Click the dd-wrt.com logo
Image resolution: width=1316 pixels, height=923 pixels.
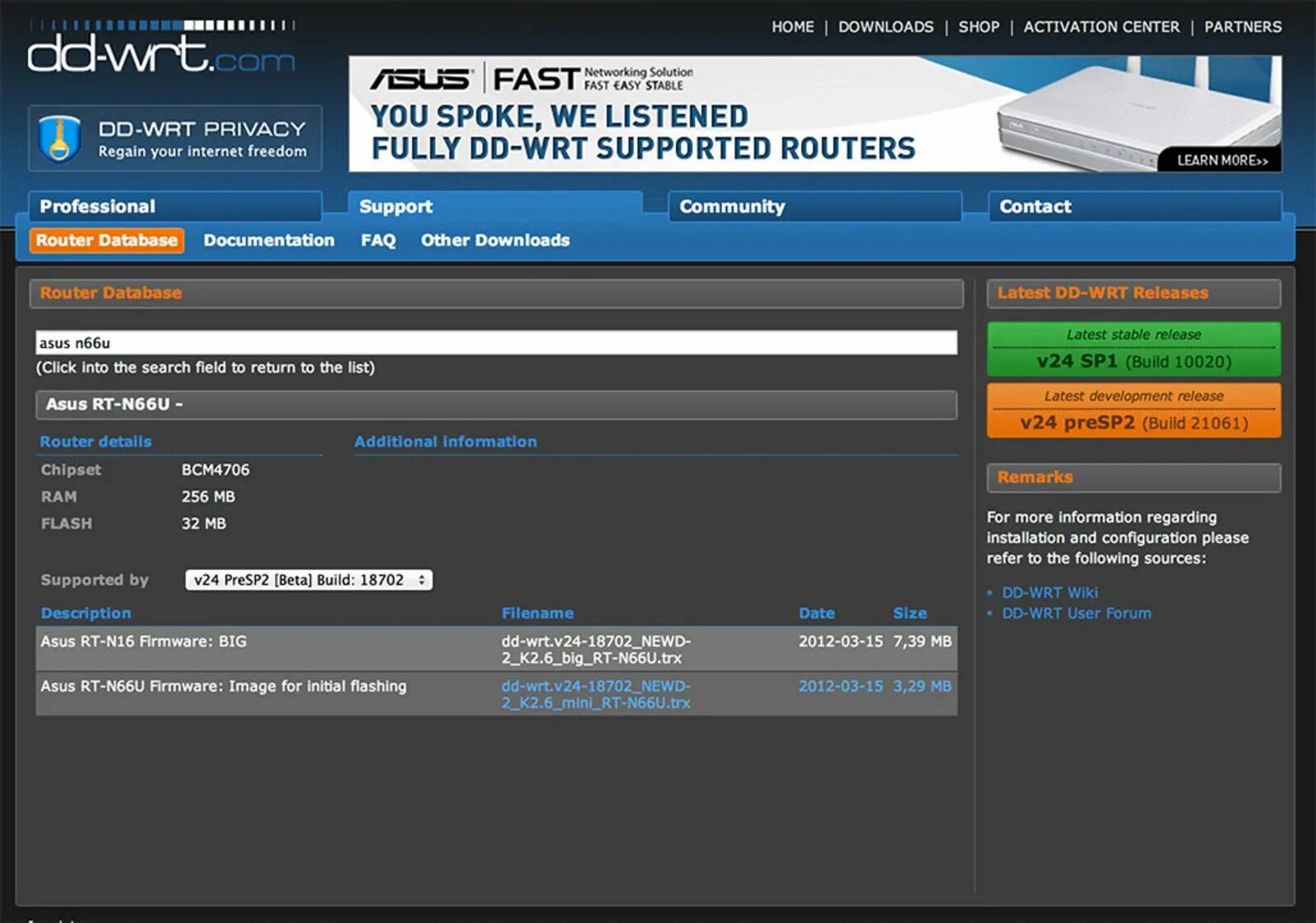click(x=161, y=49)
